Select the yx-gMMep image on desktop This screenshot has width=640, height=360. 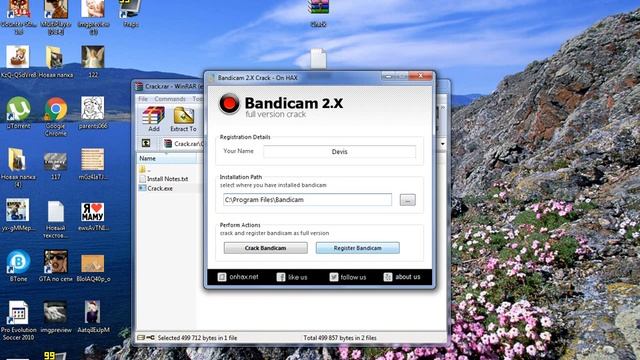18,215
